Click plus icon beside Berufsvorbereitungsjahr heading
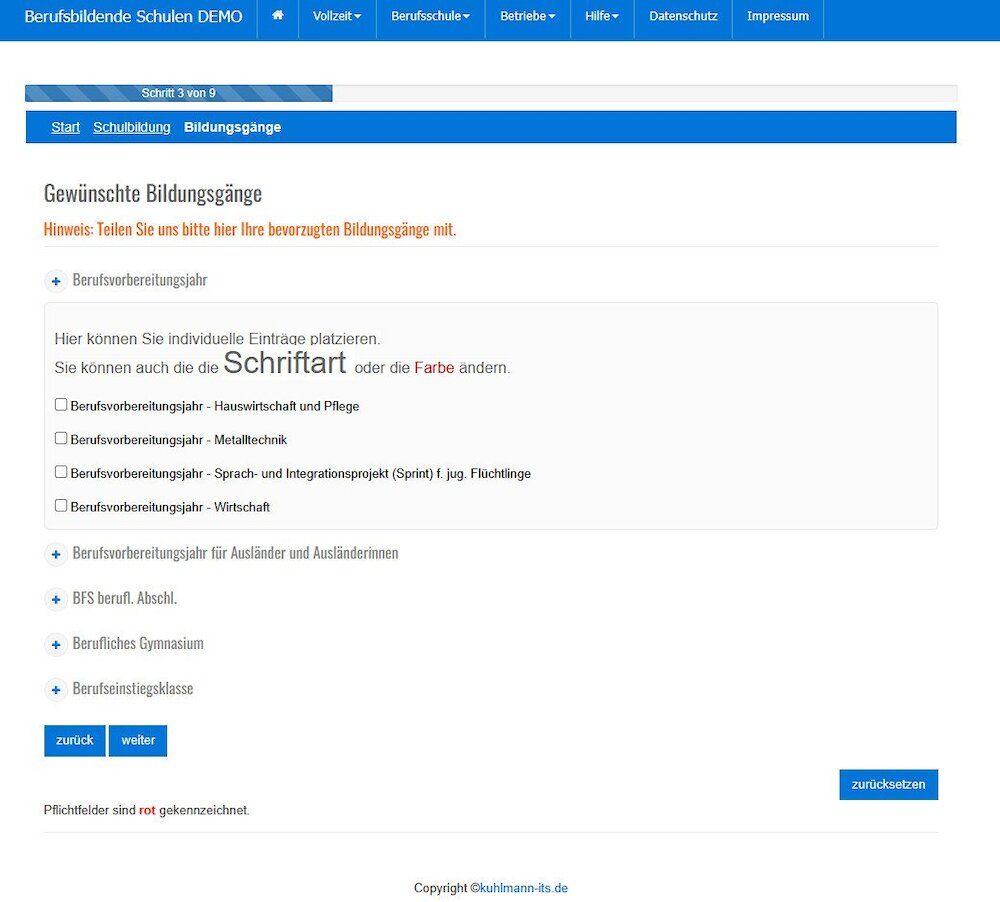Image resolution: width=1000 pixels, height=902 pixels. pos(56,282)
